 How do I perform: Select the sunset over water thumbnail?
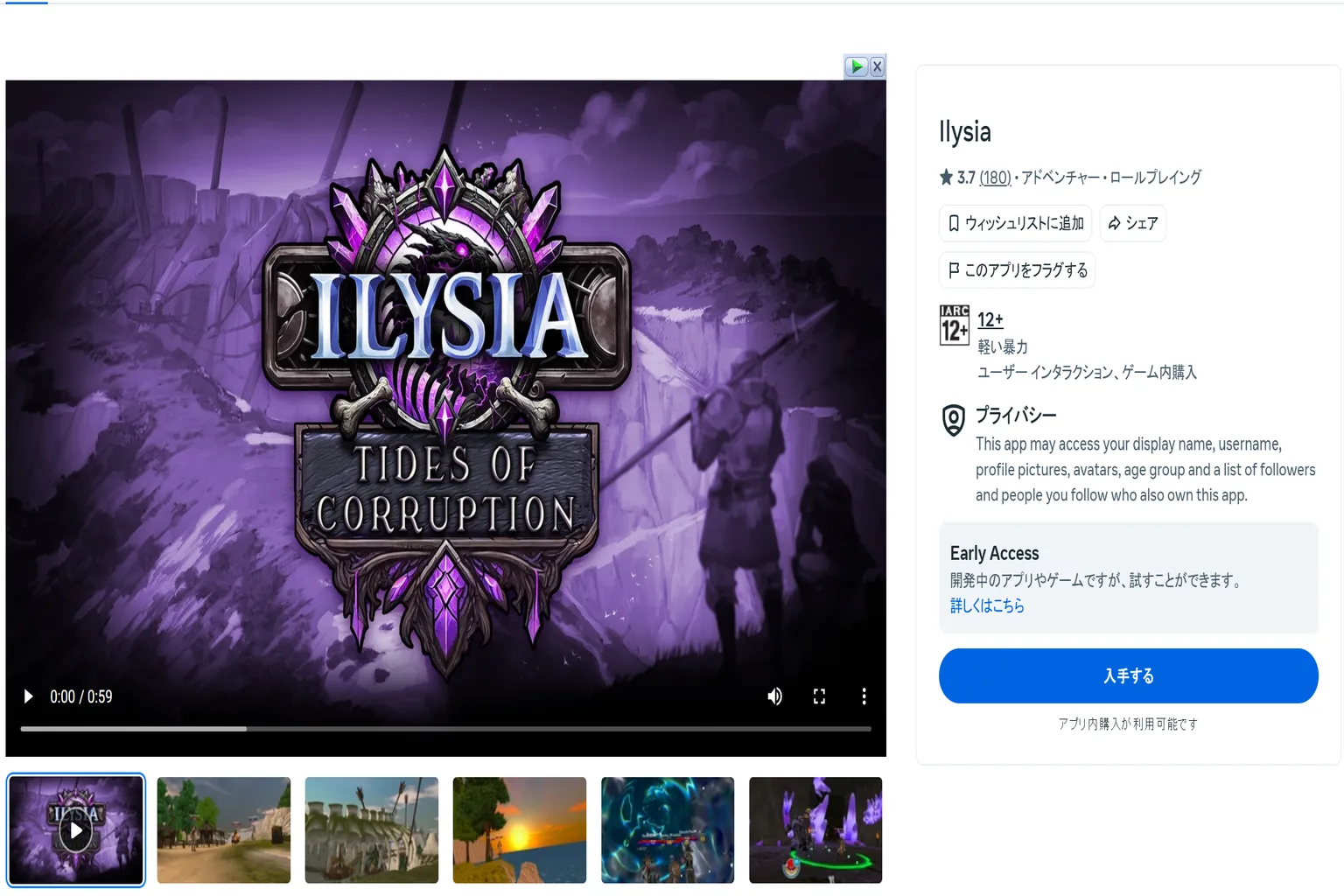pos(520,830)
